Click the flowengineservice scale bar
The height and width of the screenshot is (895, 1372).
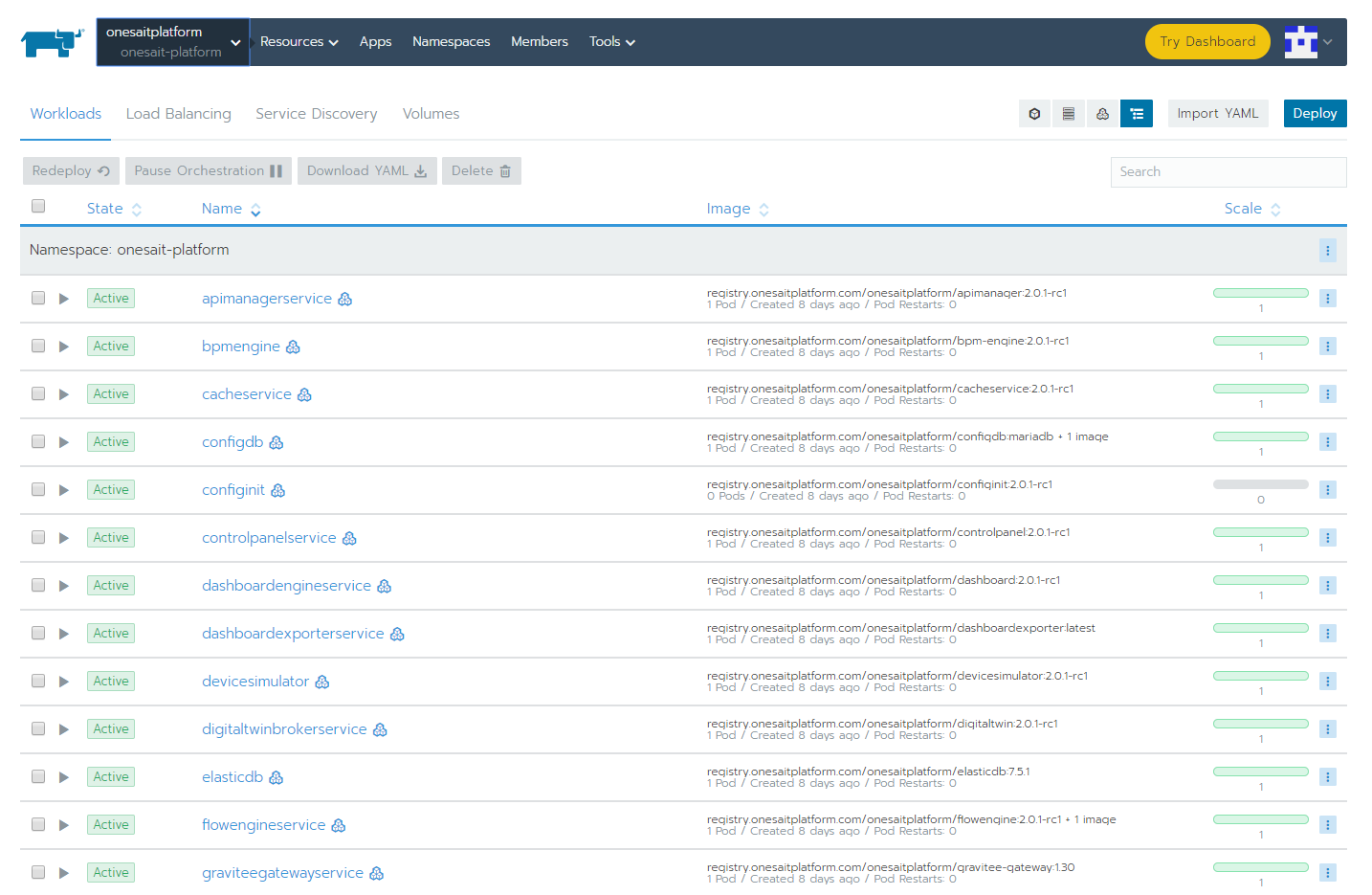[1260, 819]
